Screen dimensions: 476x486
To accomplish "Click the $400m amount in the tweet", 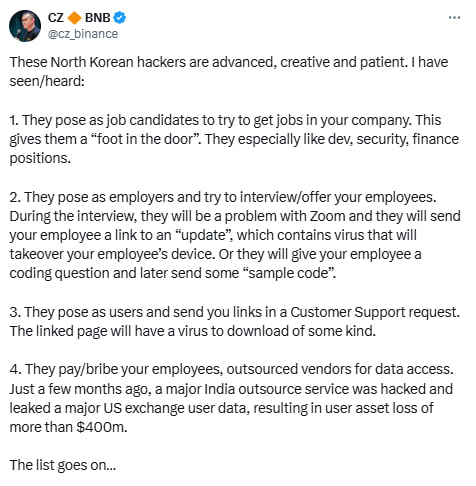I will [x=101, y=427].
